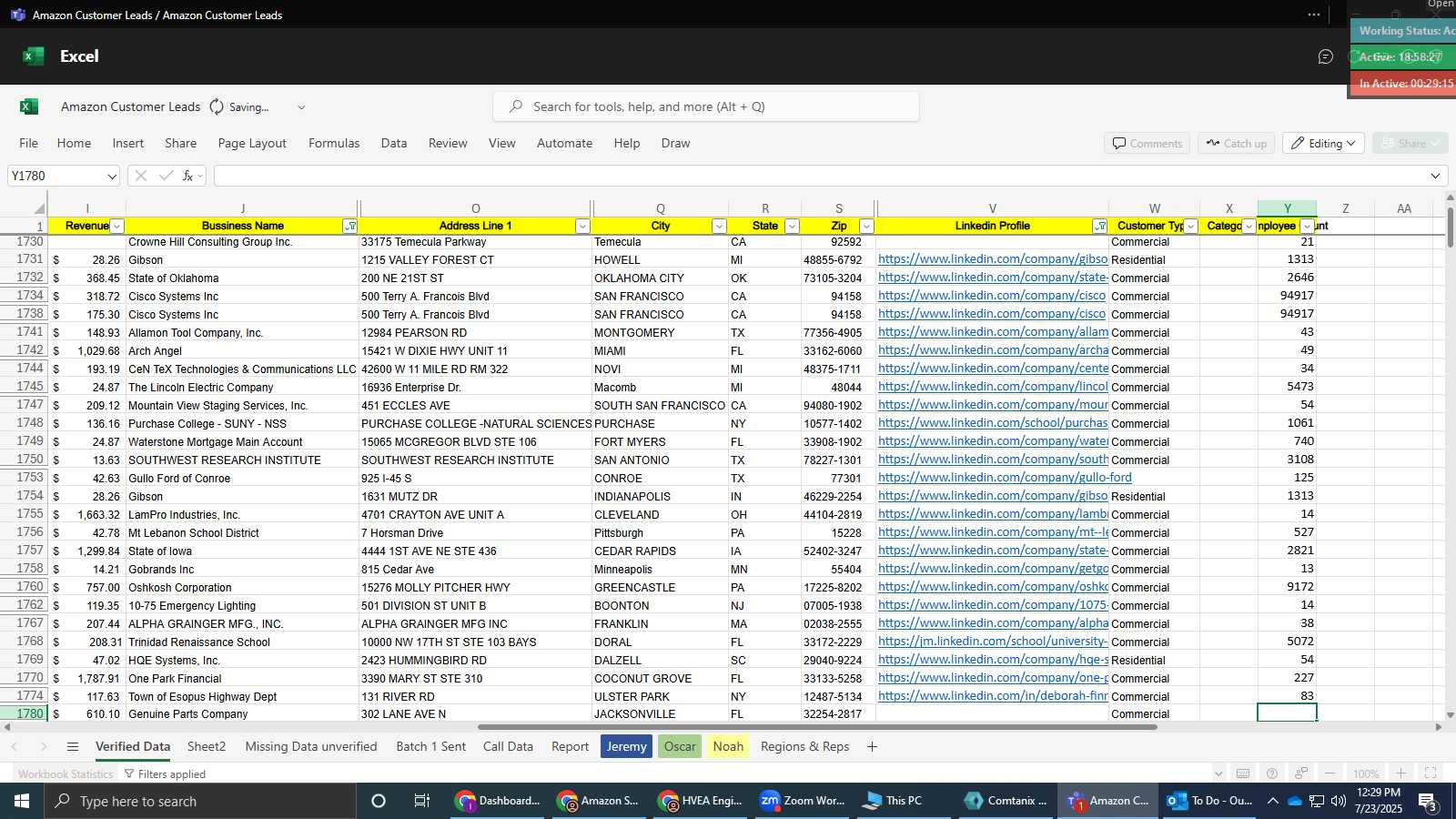
Task: Click the vertical scrollbar down arrow
Action: (x=1450, y=715)
